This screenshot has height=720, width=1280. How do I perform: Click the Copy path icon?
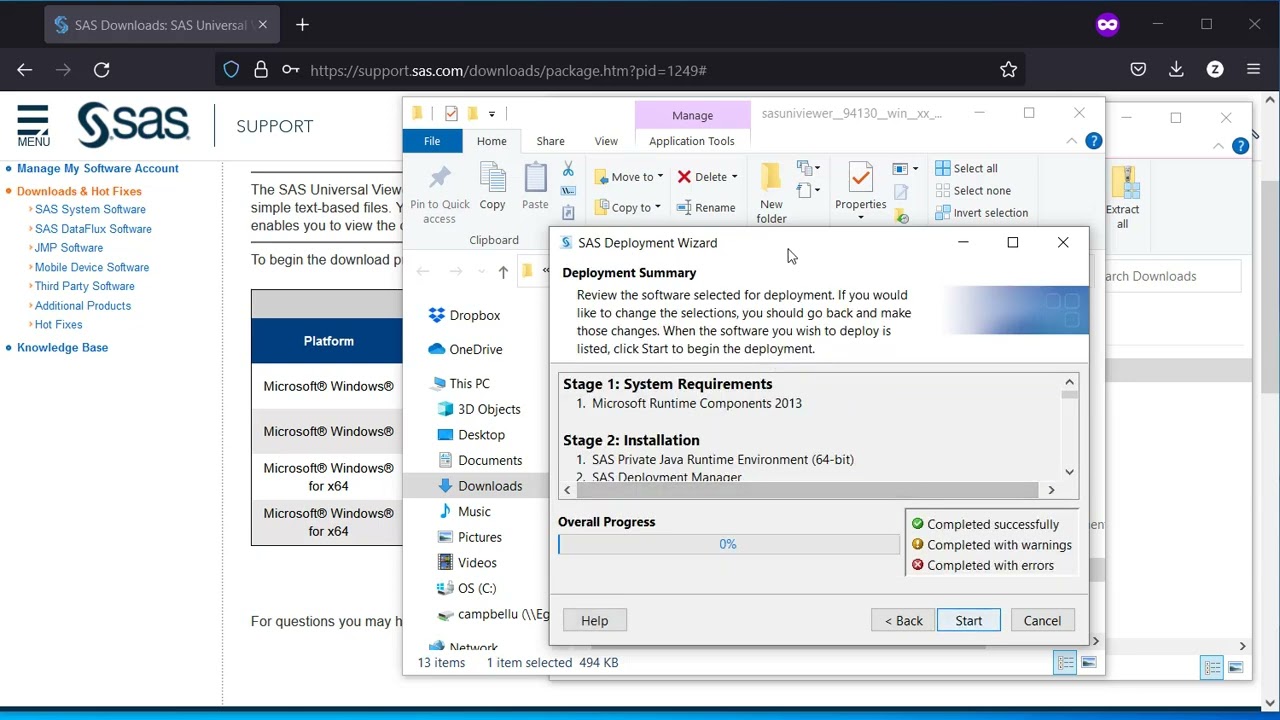pyautogui.click(x=568, y=190)
